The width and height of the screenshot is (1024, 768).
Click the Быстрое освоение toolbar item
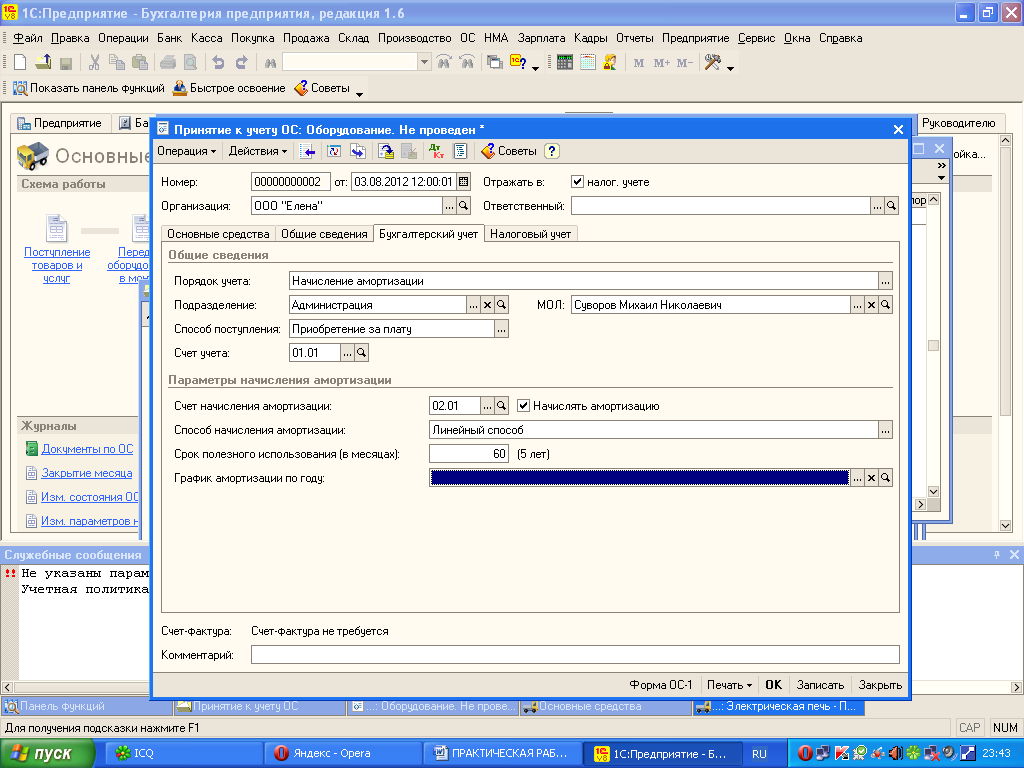(x=229, y=88)
